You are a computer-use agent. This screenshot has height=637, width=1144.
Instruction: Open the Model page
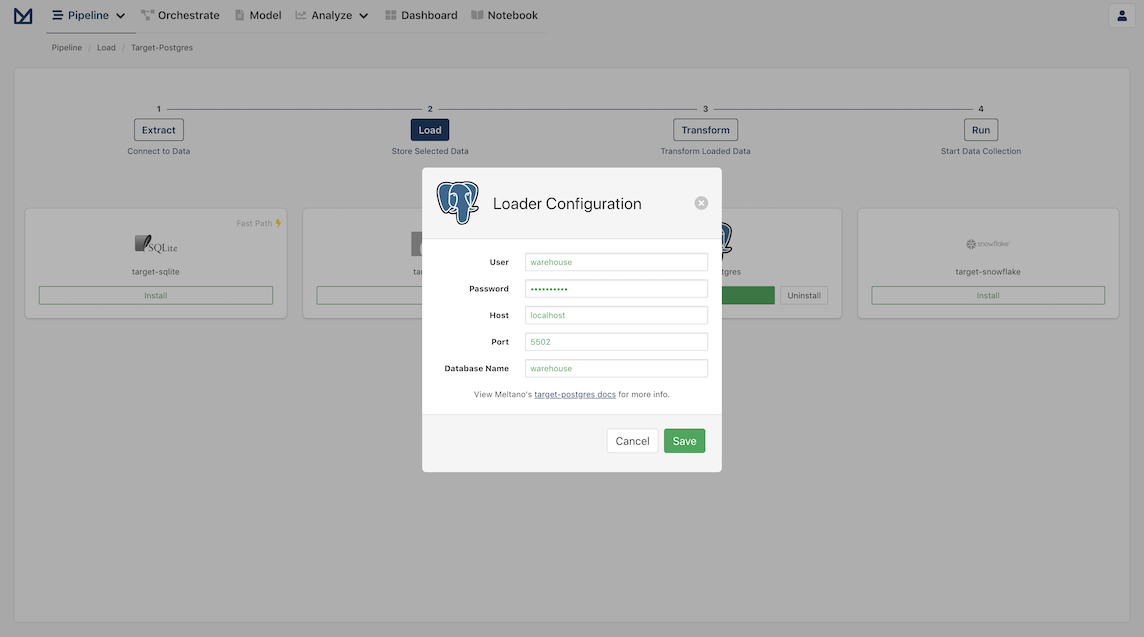[258, 15]
